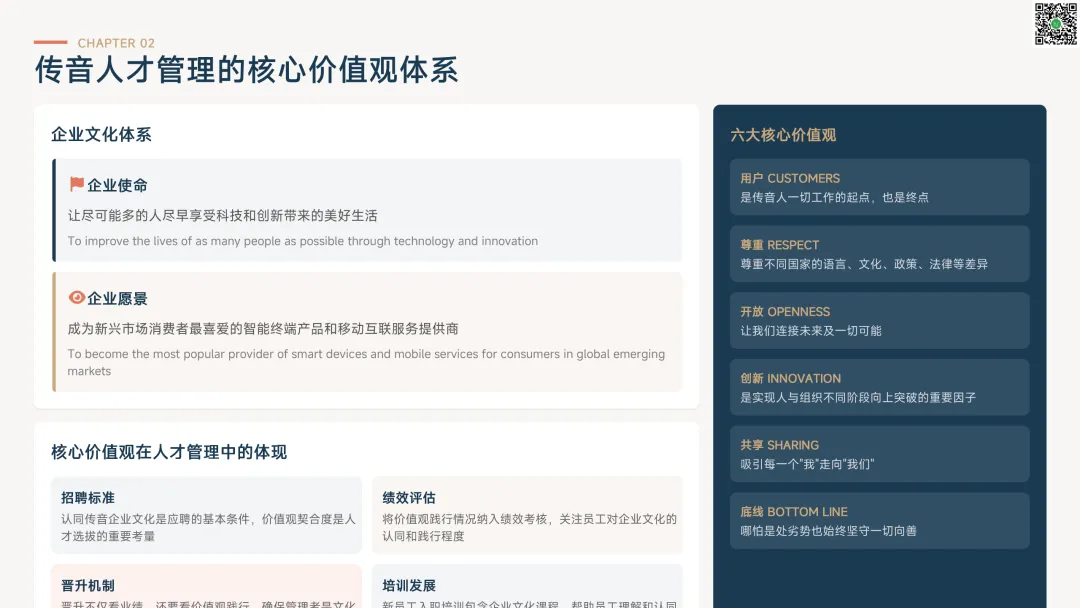Click the text 哪怕是处劣势也始终坚守一切向善
Image resolution: width=1080 pixels, height=608 pixels.
(x=829, y=532)
